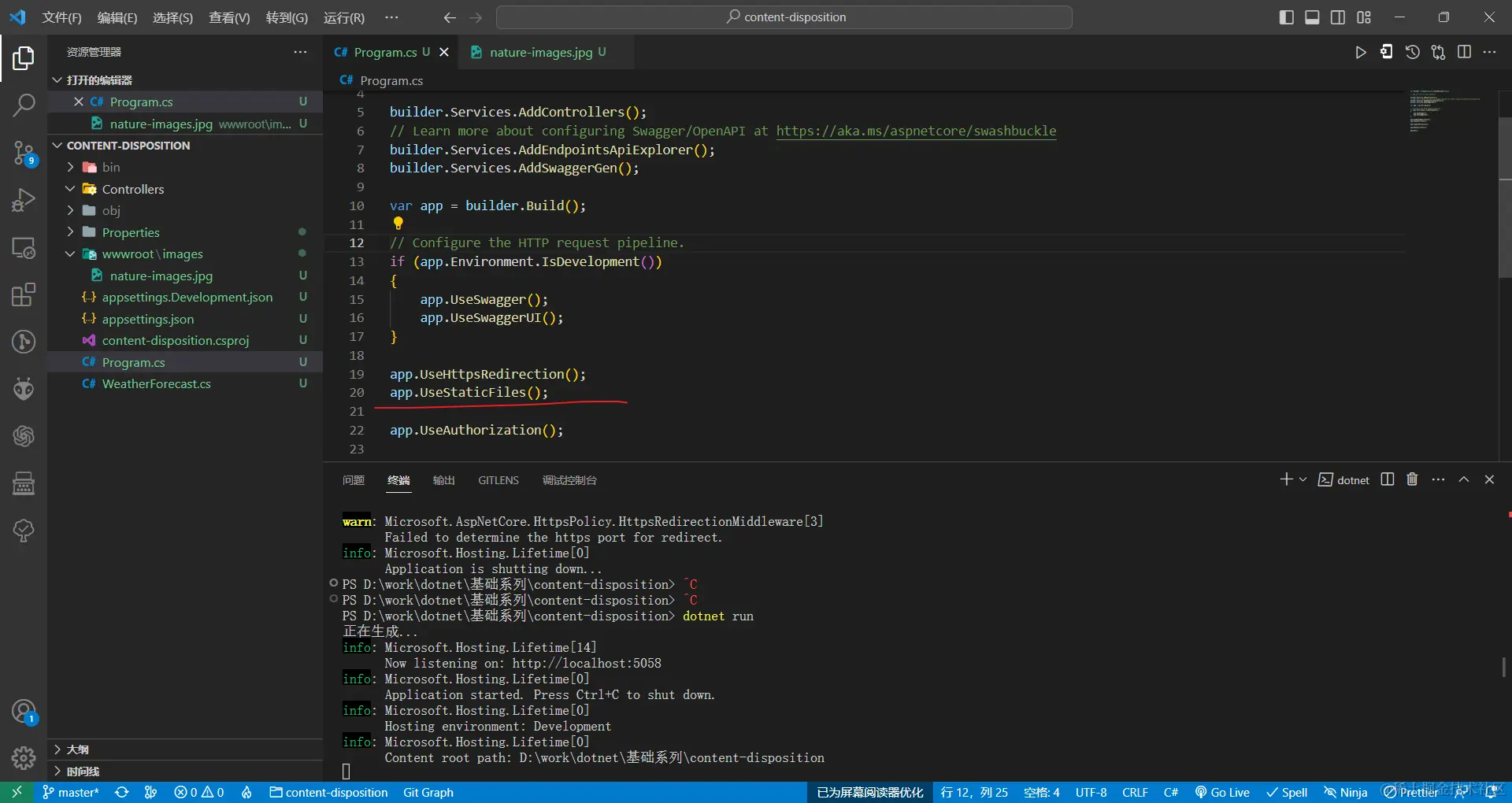Open the Search view in activity bar

pos(24,105)
